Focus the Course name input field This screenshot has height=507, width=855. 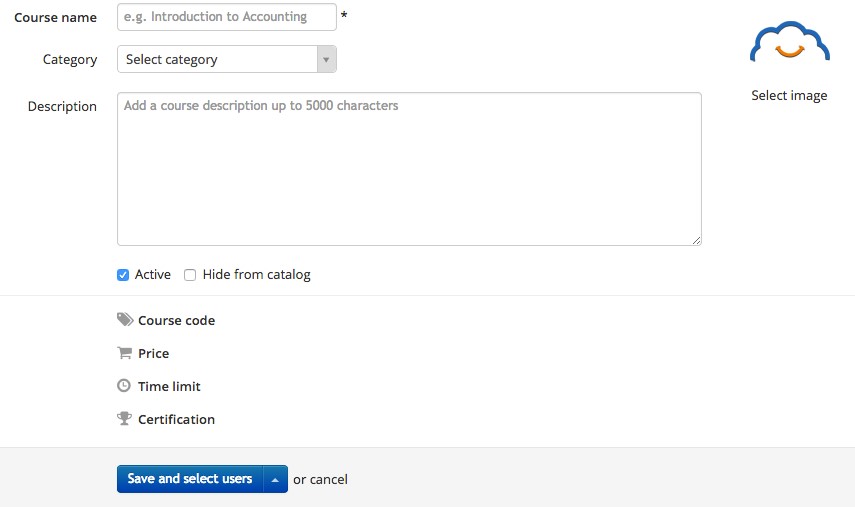[226, 17]
